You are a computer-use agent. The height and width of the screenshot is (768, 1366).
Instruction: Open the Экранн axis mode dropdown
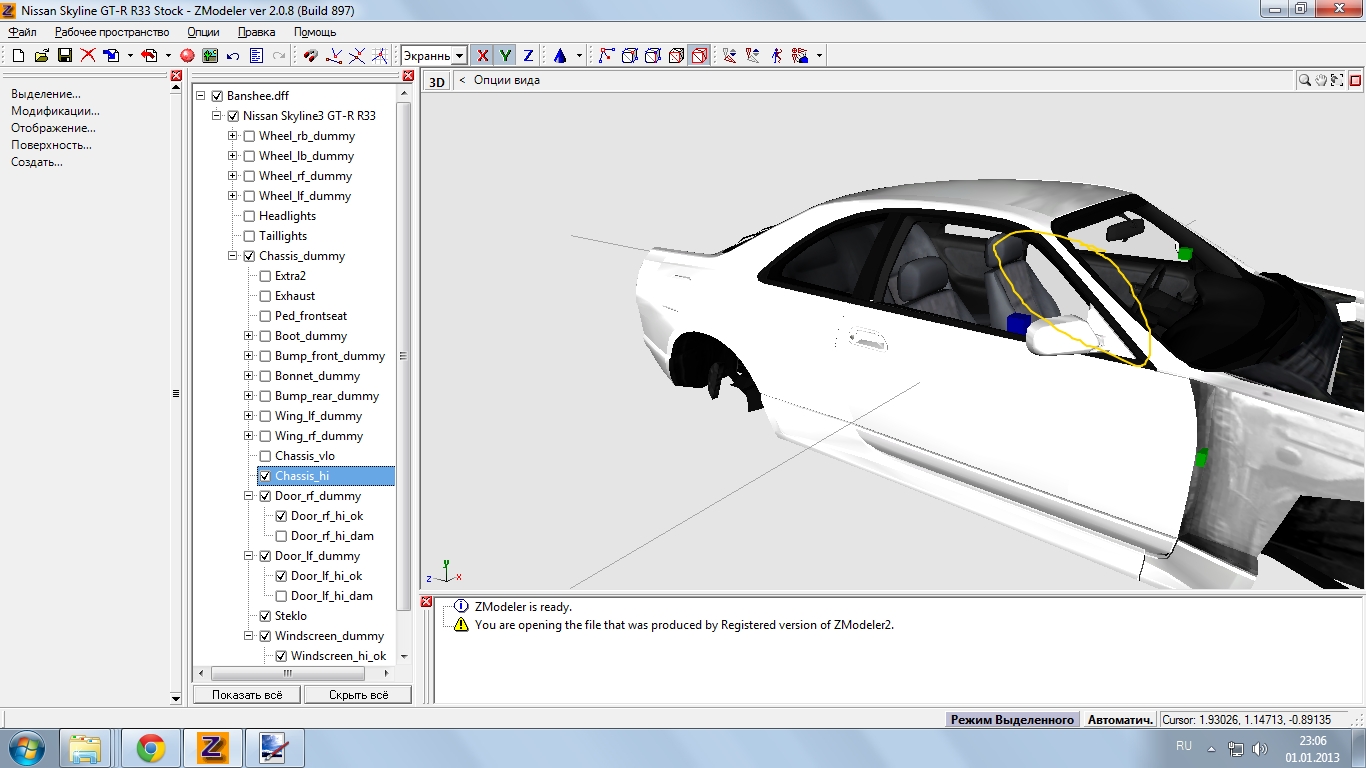[x=459, y=56]
